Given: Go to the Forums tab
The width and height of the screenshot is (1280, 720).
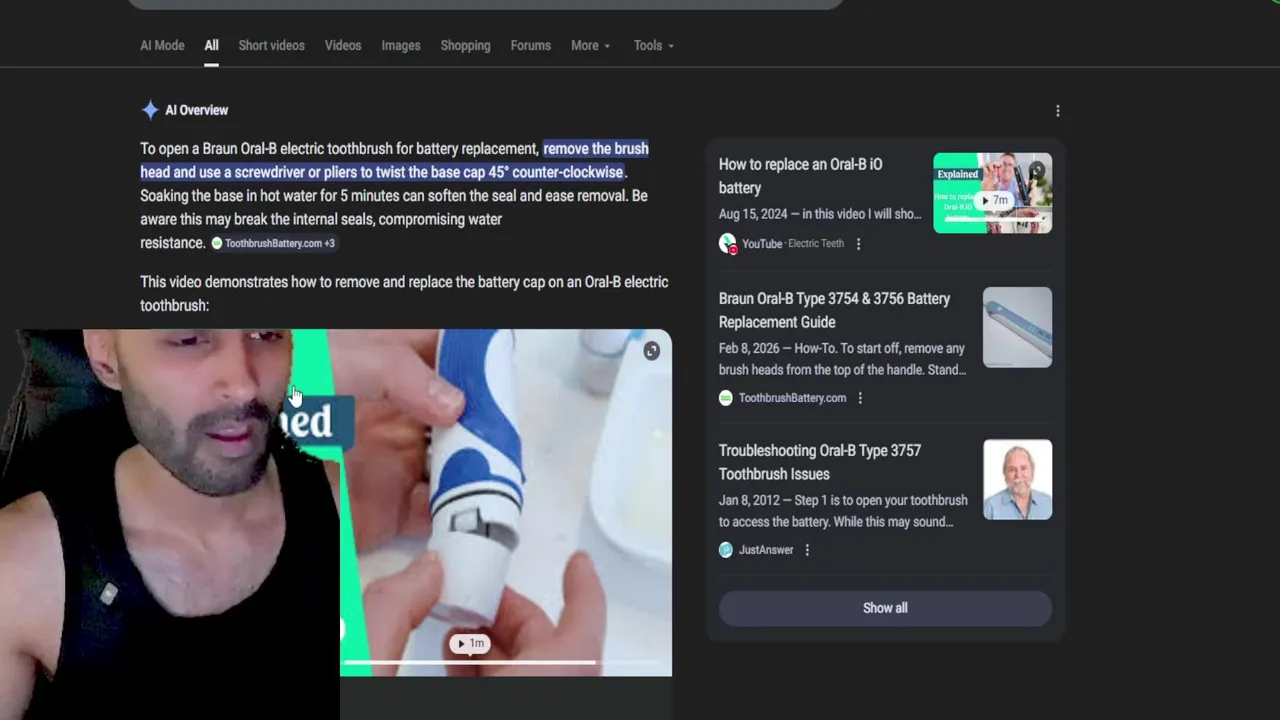Looking at the screenshot, I should [x=530, y=45].
